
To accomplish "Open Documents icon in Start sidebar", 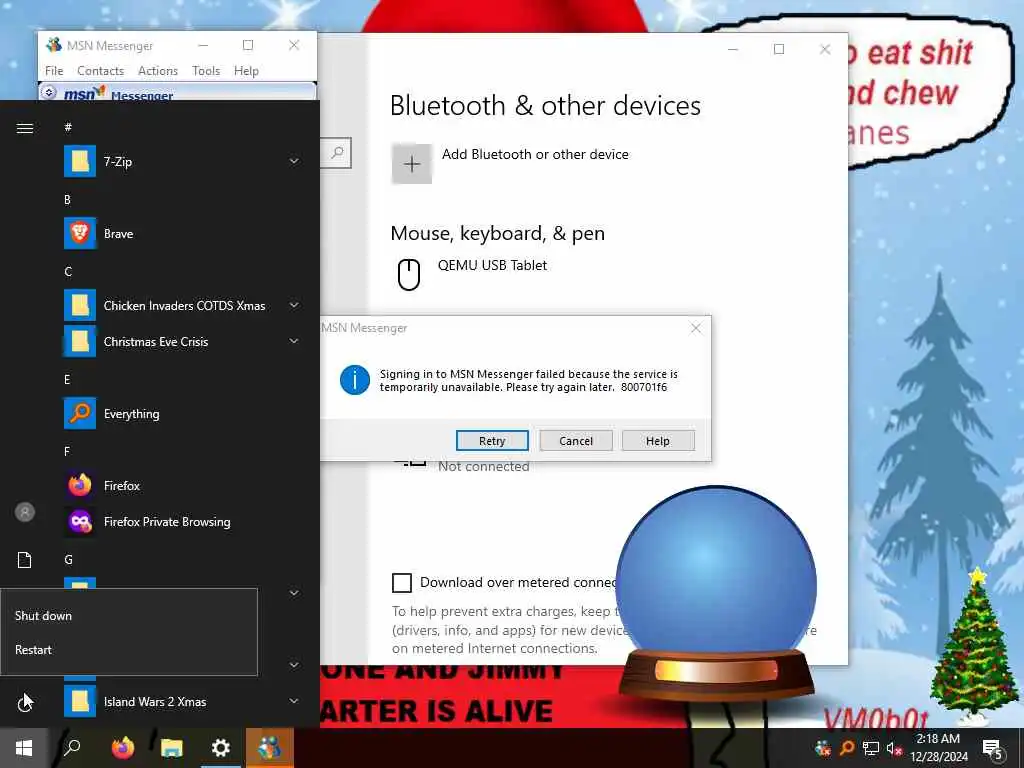I will [x=25, y=560].
